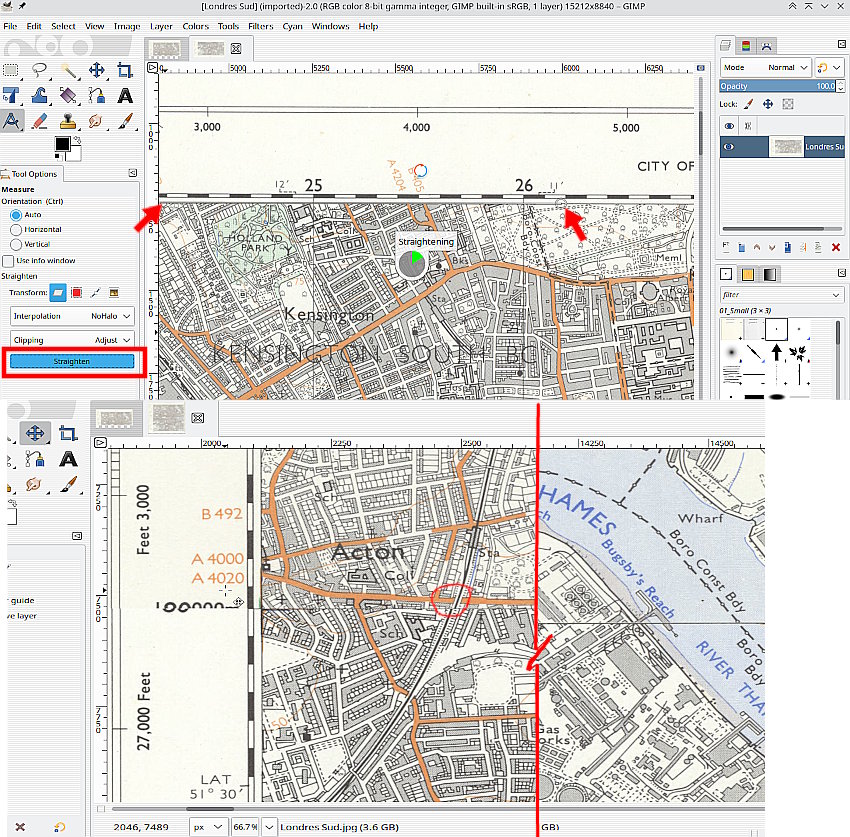Expand the Clipping Adjust dropdown

point(71,340)
